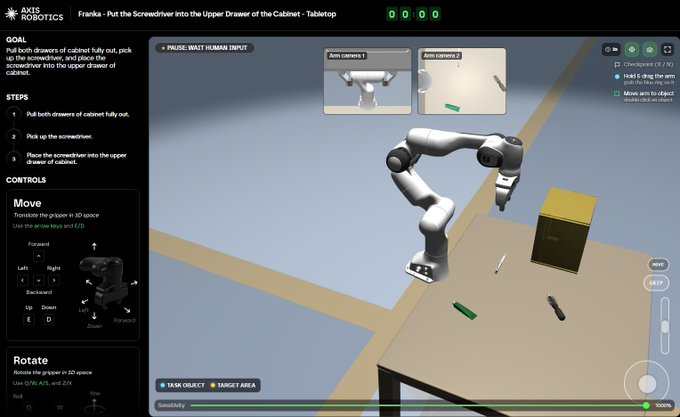This screenshot has height=417, width=680.
Task: Click the white pen-like tool on table
Action: 500,264
